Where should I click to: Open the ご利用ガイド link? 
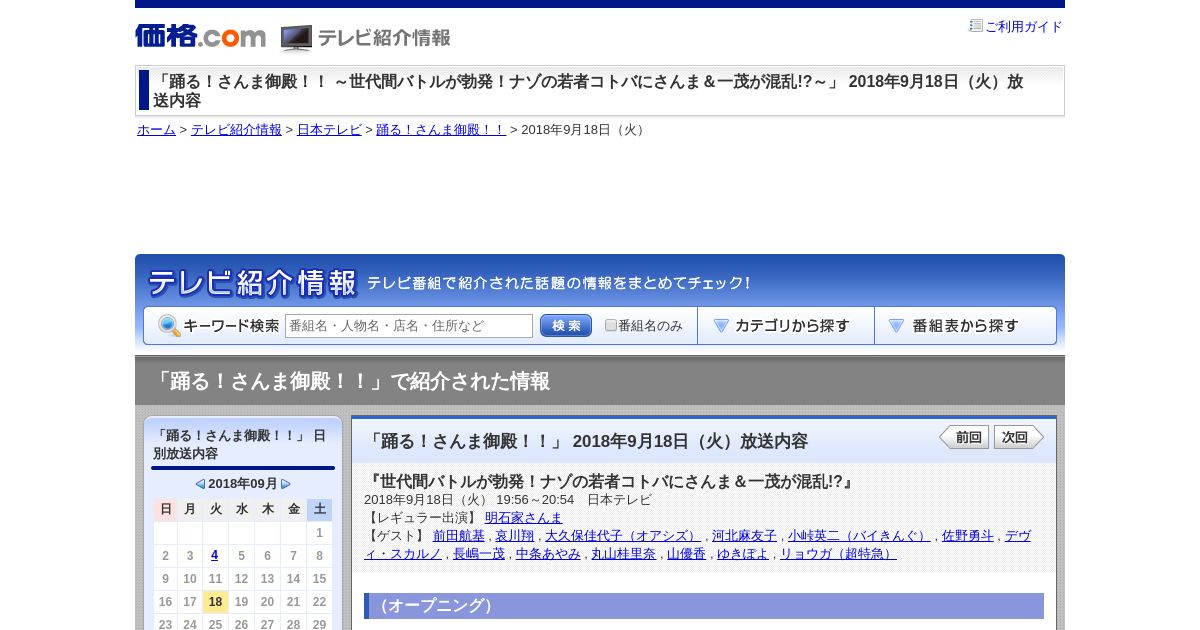click(1024, 27)
